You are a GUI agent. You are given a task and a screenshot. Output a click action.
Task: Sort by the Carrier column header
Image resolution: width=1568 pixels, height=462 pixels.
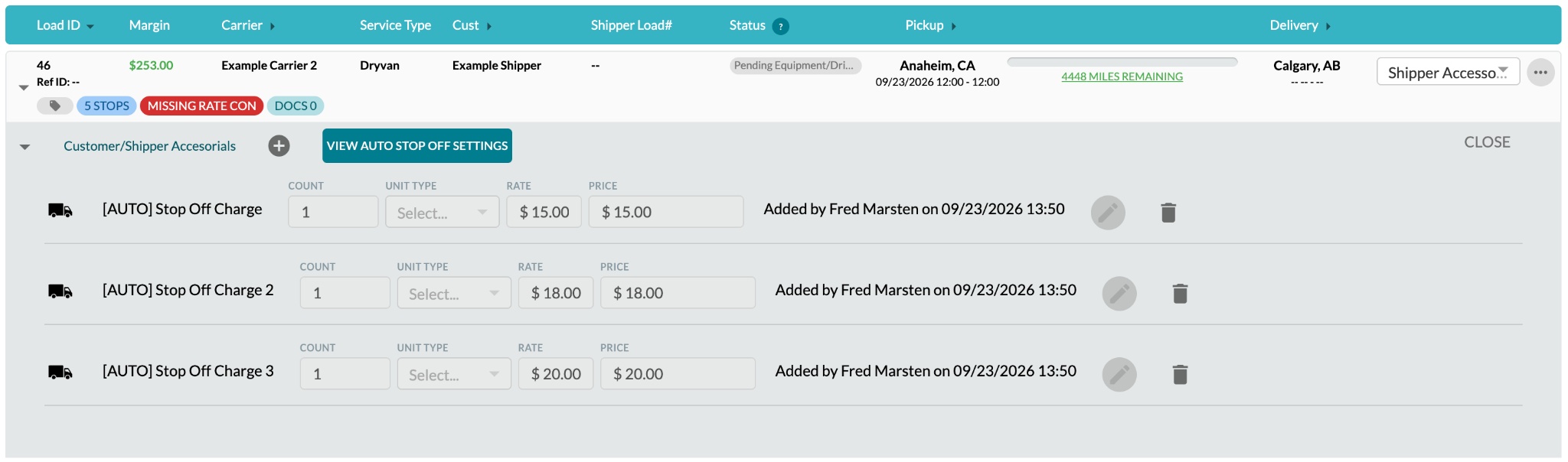pos(248,25)
